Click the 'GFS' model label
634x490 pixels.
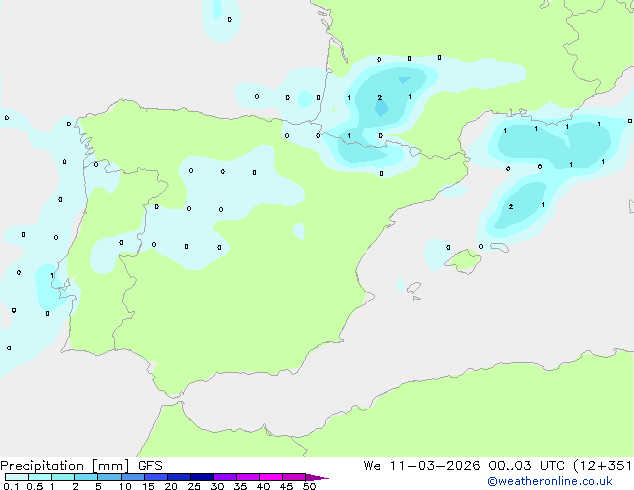click(x=150, y=466)
